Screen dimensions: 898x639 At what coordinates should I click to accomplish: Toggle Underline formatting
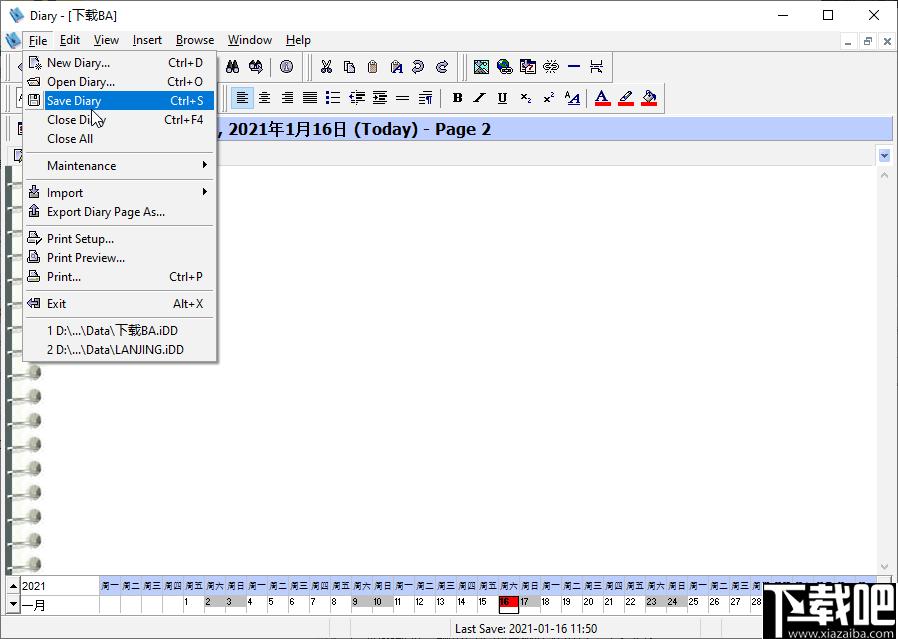[502, 98]
